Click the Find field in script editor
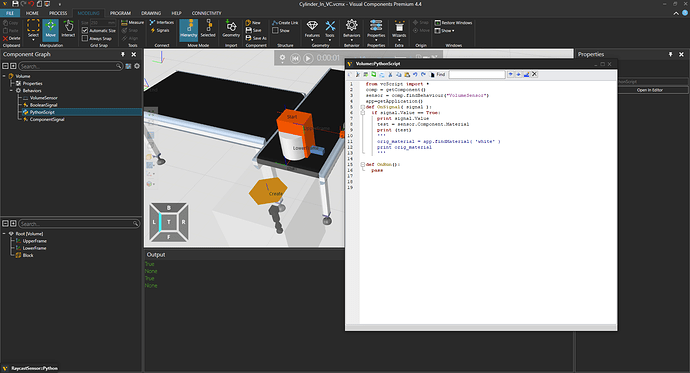 (x=477, y=74)
